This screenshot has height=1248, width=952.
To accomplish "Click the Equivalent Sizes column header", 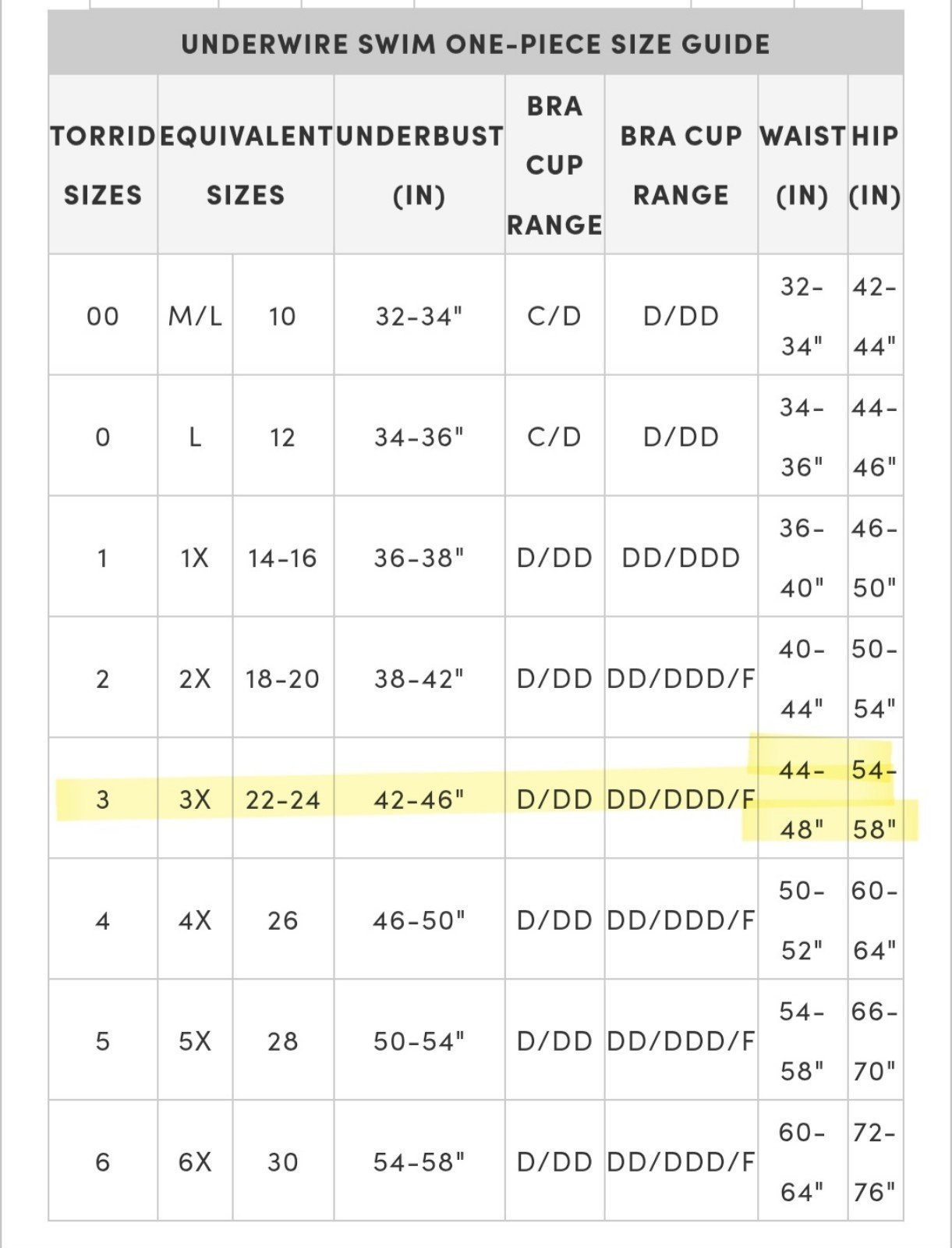I will coord(246,165).
